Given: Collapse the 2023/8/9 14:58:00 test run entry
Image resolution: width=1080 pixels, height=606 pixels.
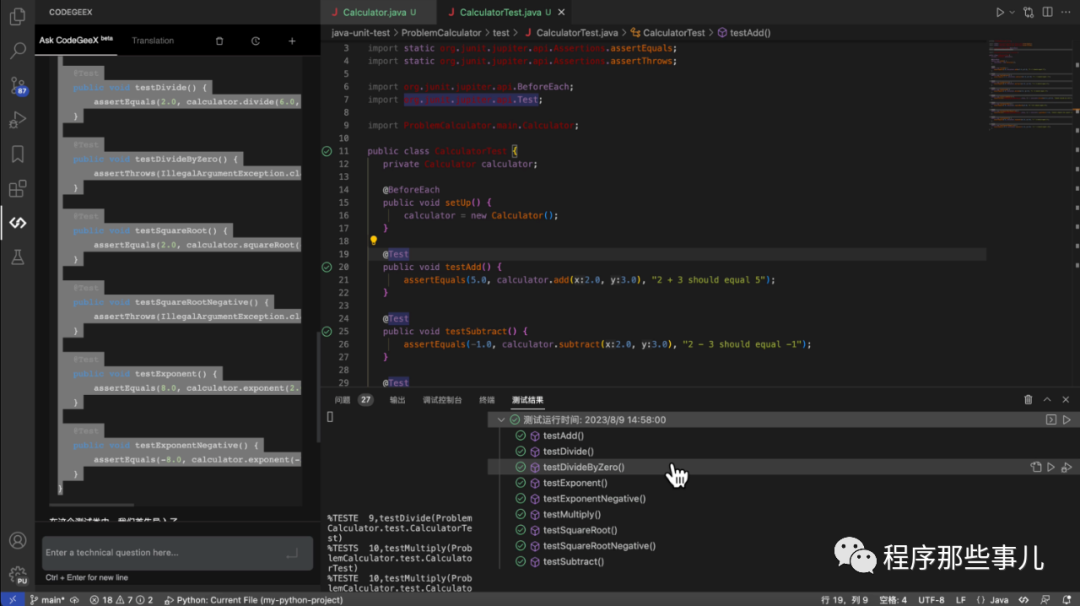Looking at the screenshot, I should point(500,420).
